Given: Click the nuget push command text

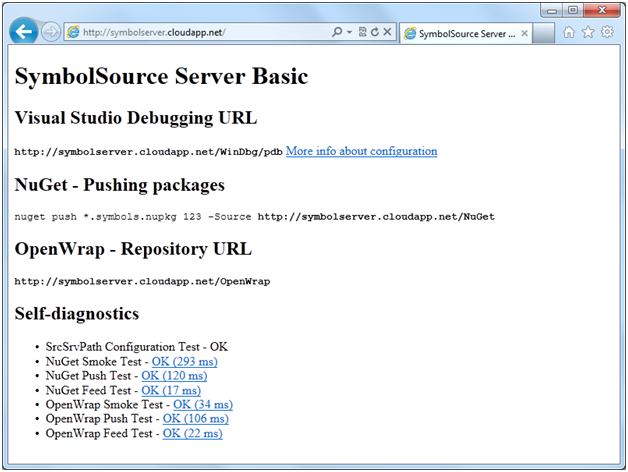Looking at the screenshot, I should [x=255, y=217].
